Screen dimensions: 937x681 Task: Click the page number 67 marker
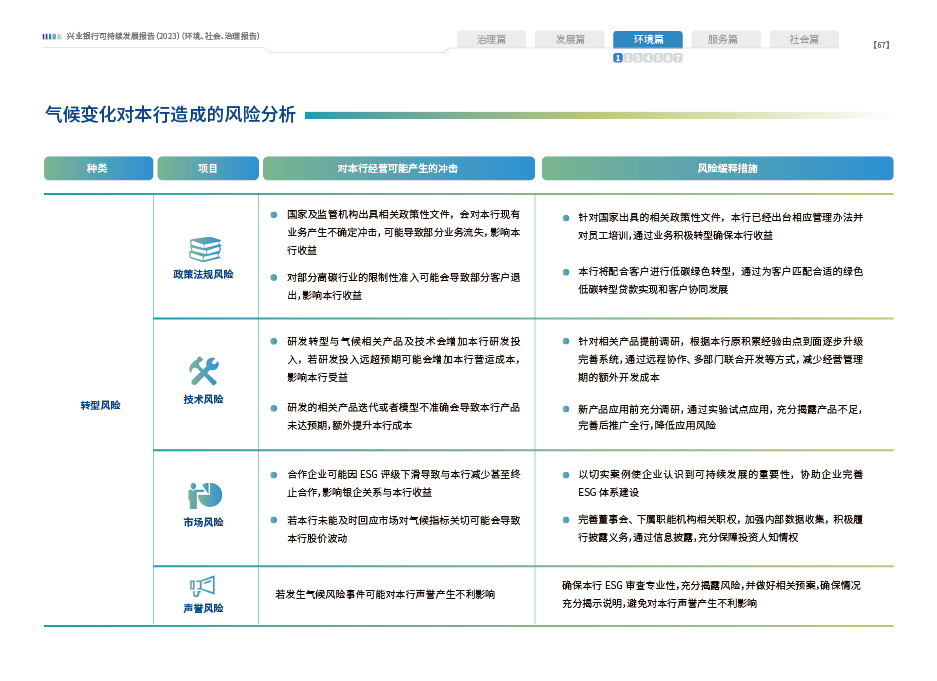(x=881, y=44)
